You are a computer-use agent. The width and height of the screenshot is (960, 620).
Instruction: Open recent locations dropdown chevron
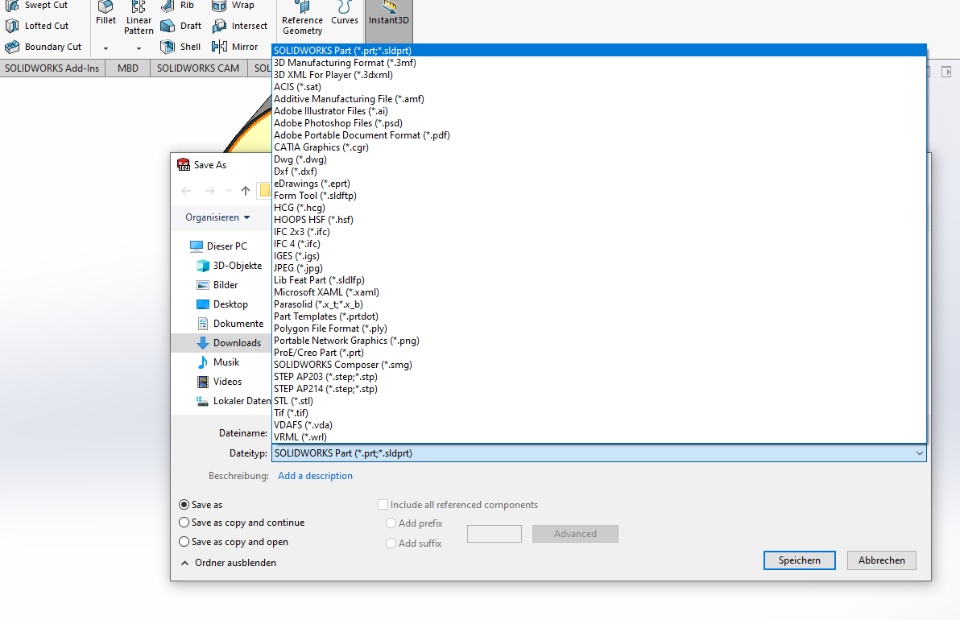coord(229,191)
